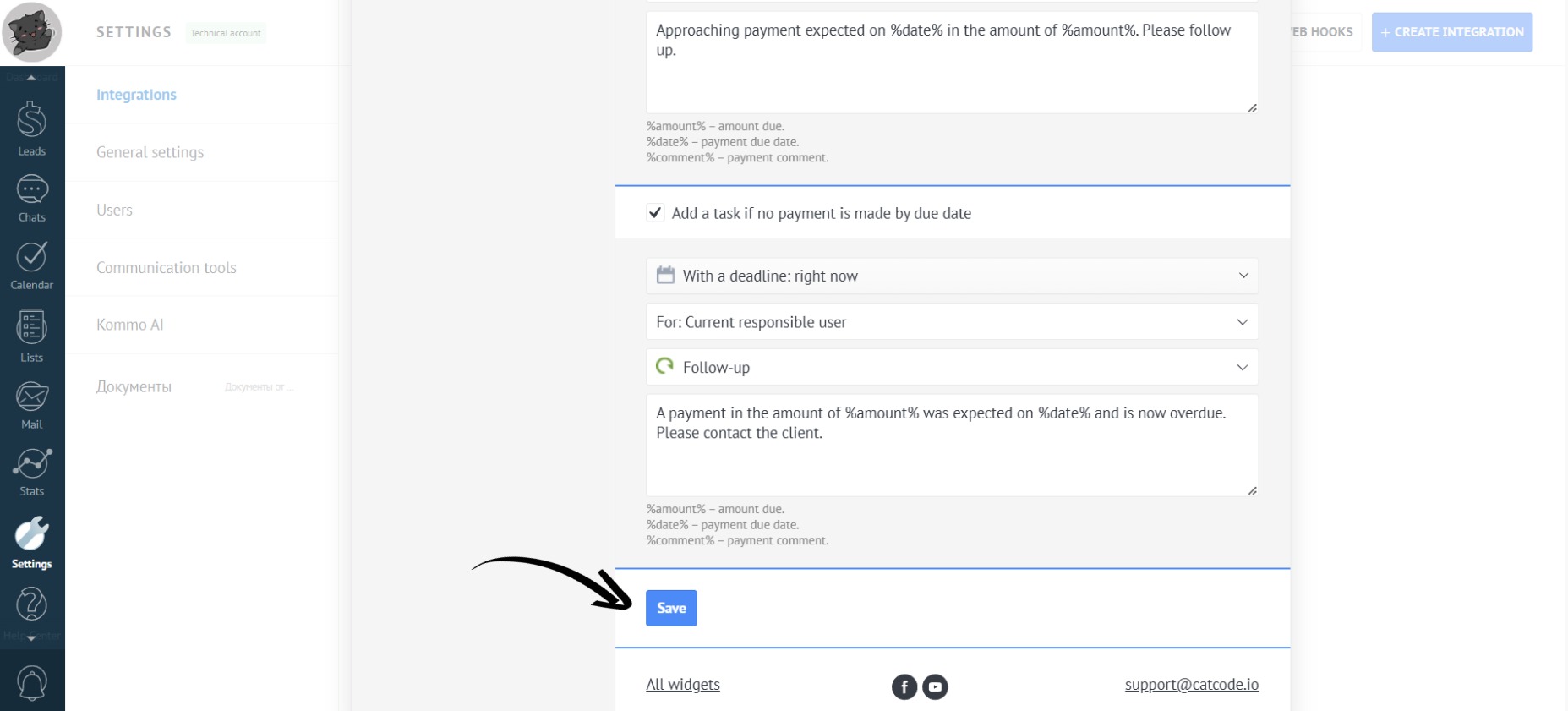Go to Communication tools settings
The width and height of the screenshot is (1568, 711).
click(166, 267)
